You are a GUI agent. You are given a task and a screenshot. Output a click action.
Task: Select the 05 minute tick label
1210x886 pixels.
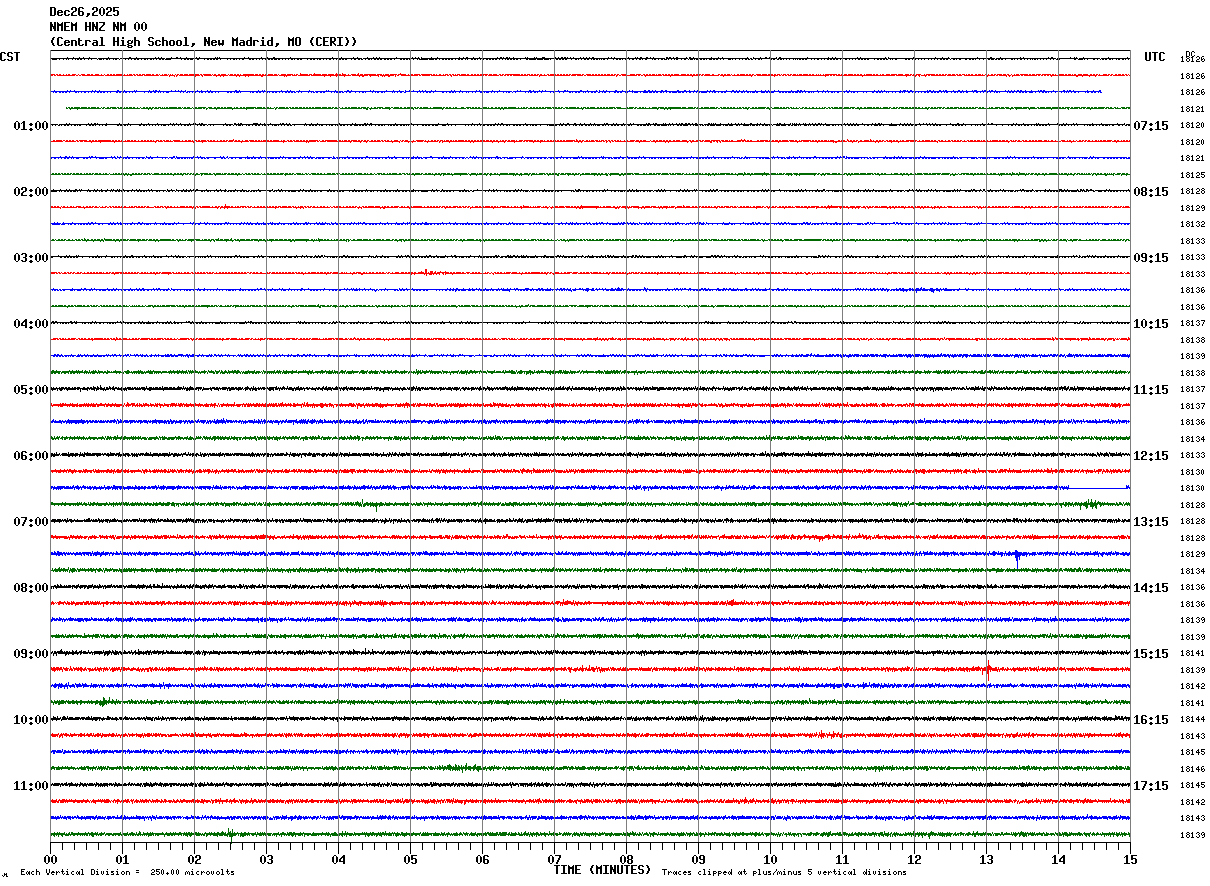pos(410,860)
